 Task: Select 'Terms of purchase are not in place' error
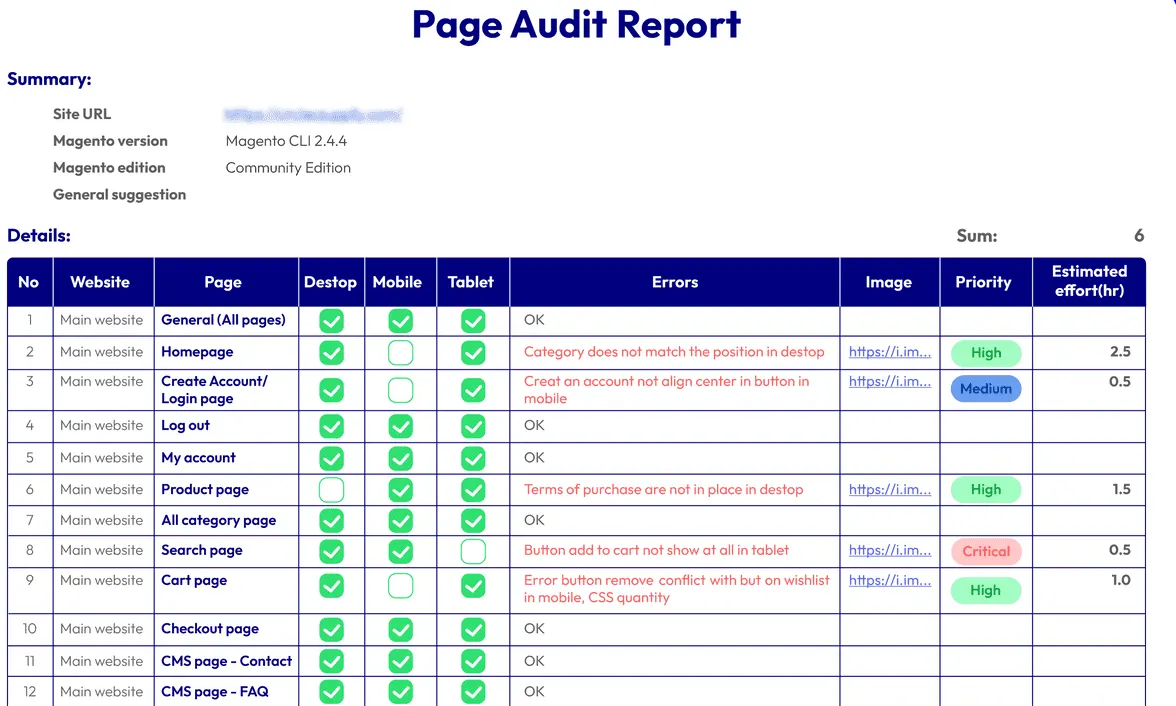point(663,489)
